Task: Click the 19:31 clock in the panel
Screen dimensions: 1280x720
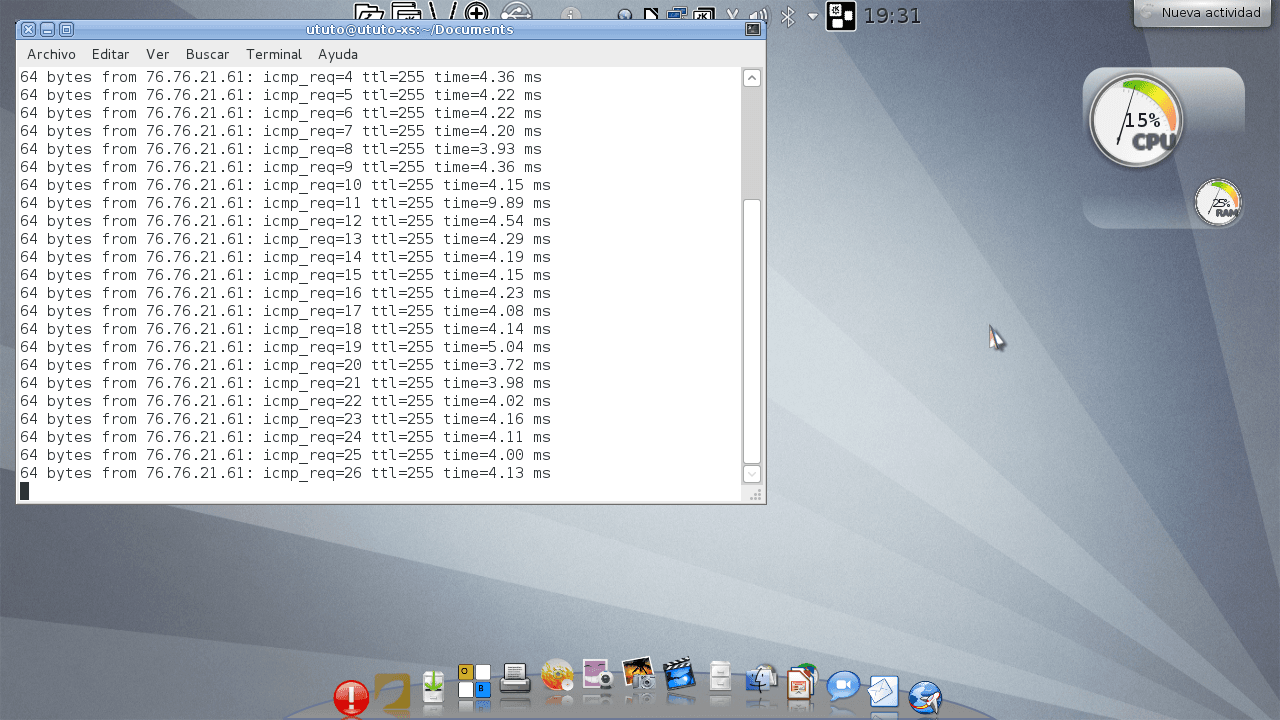Action: [x=892, y=15]
